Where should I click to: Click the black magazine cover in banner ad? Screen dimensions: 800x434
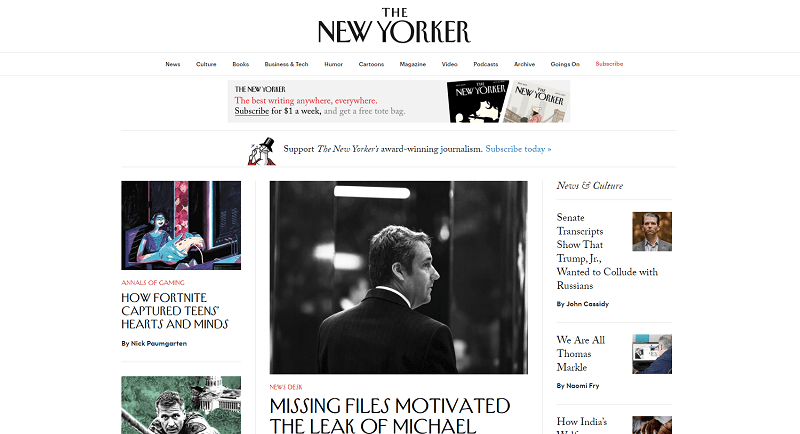click(478, 101)
